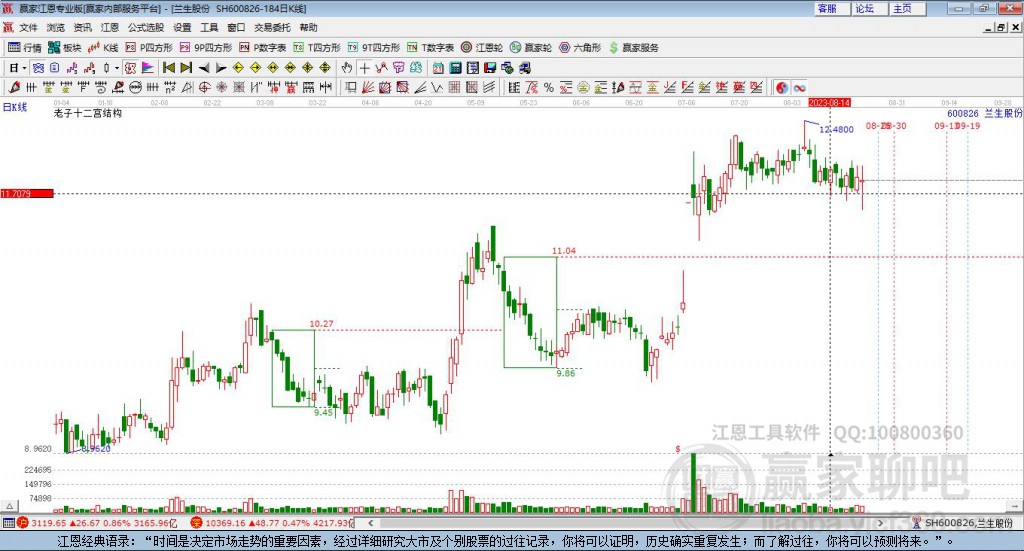Open the 六角形 hexagon tool
The height and width of the screenshot is (551, 1024).
(x=580, y=48)
